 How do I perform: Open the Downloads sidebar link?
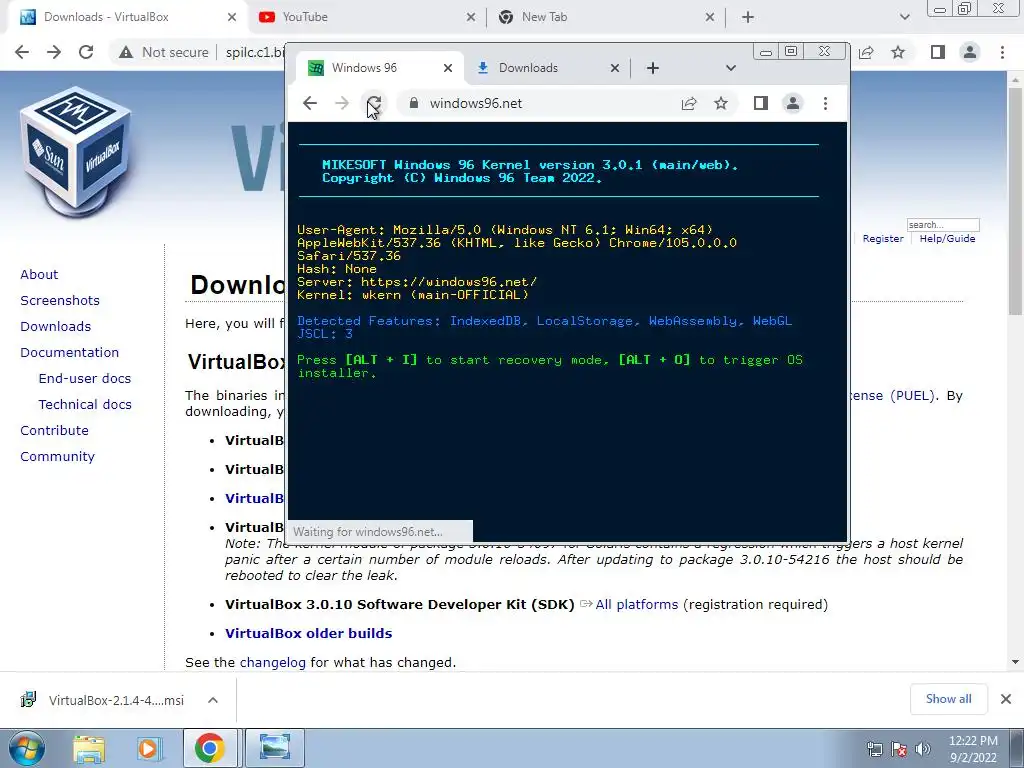[x=56, y=327]
